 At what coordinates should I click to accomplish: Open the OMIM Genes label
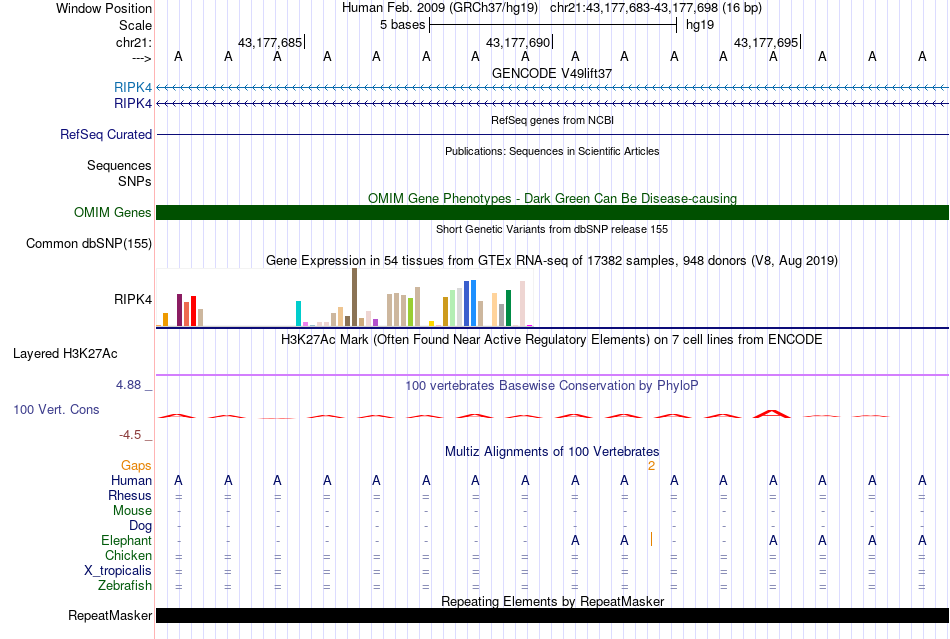tap(112, 213)
